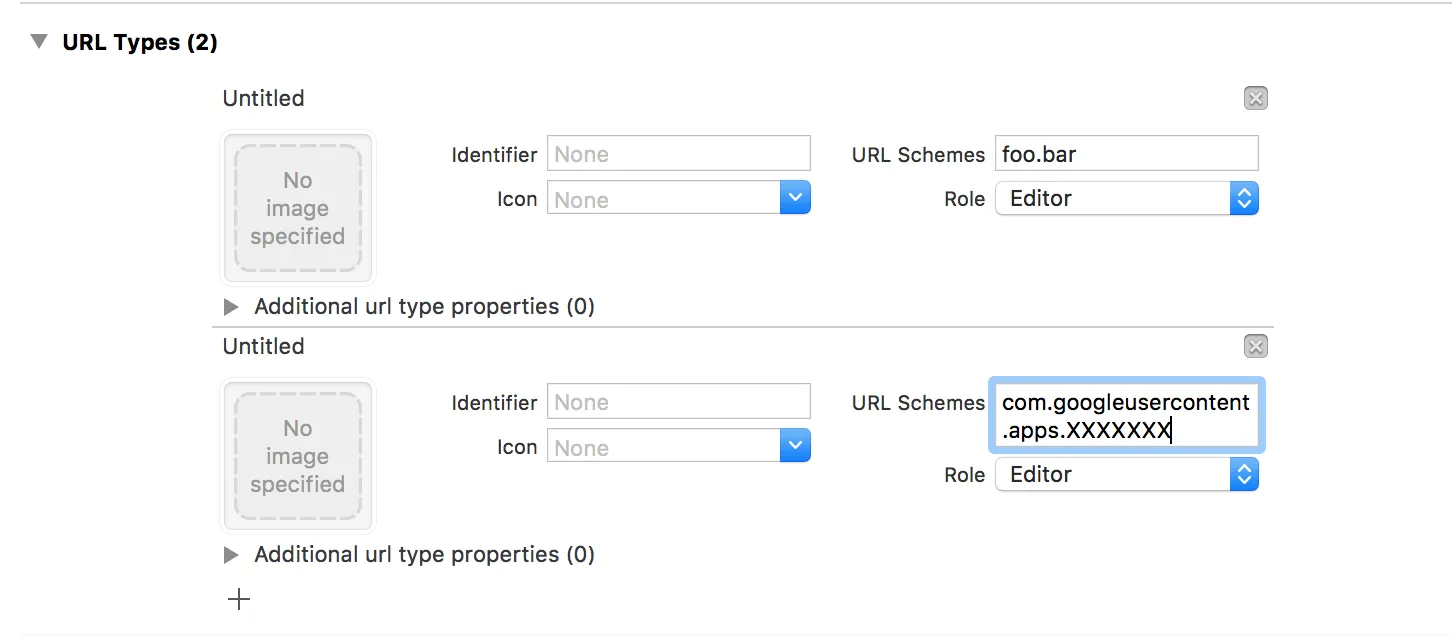This screenshot has width=1452, height=636.
Task: Click the second Icon combo box text area
Action: 663,446
